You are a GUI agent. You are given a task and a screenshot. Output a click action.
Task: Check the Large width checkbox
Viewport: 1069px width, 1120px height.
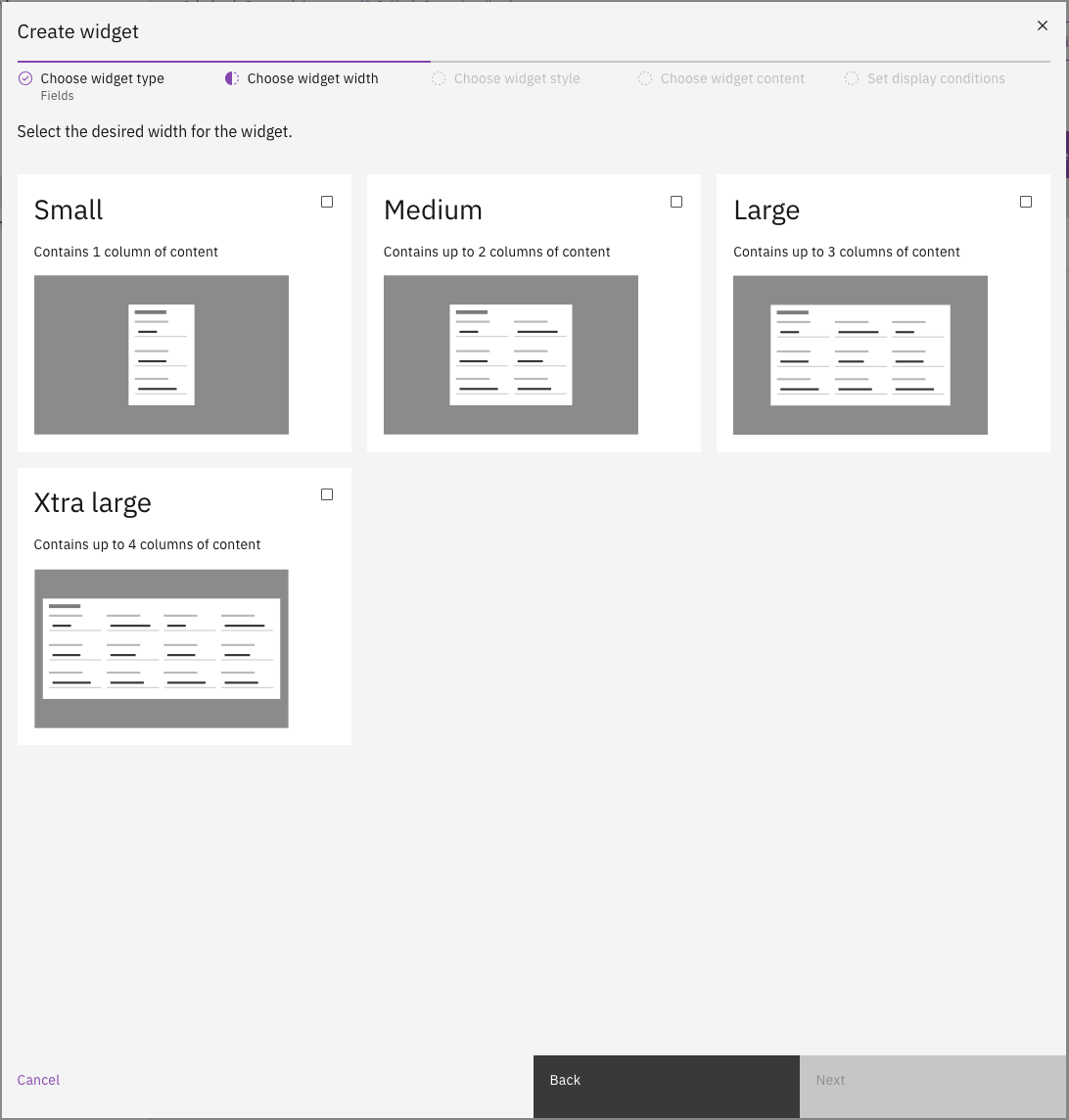(x=1026, y=202)
